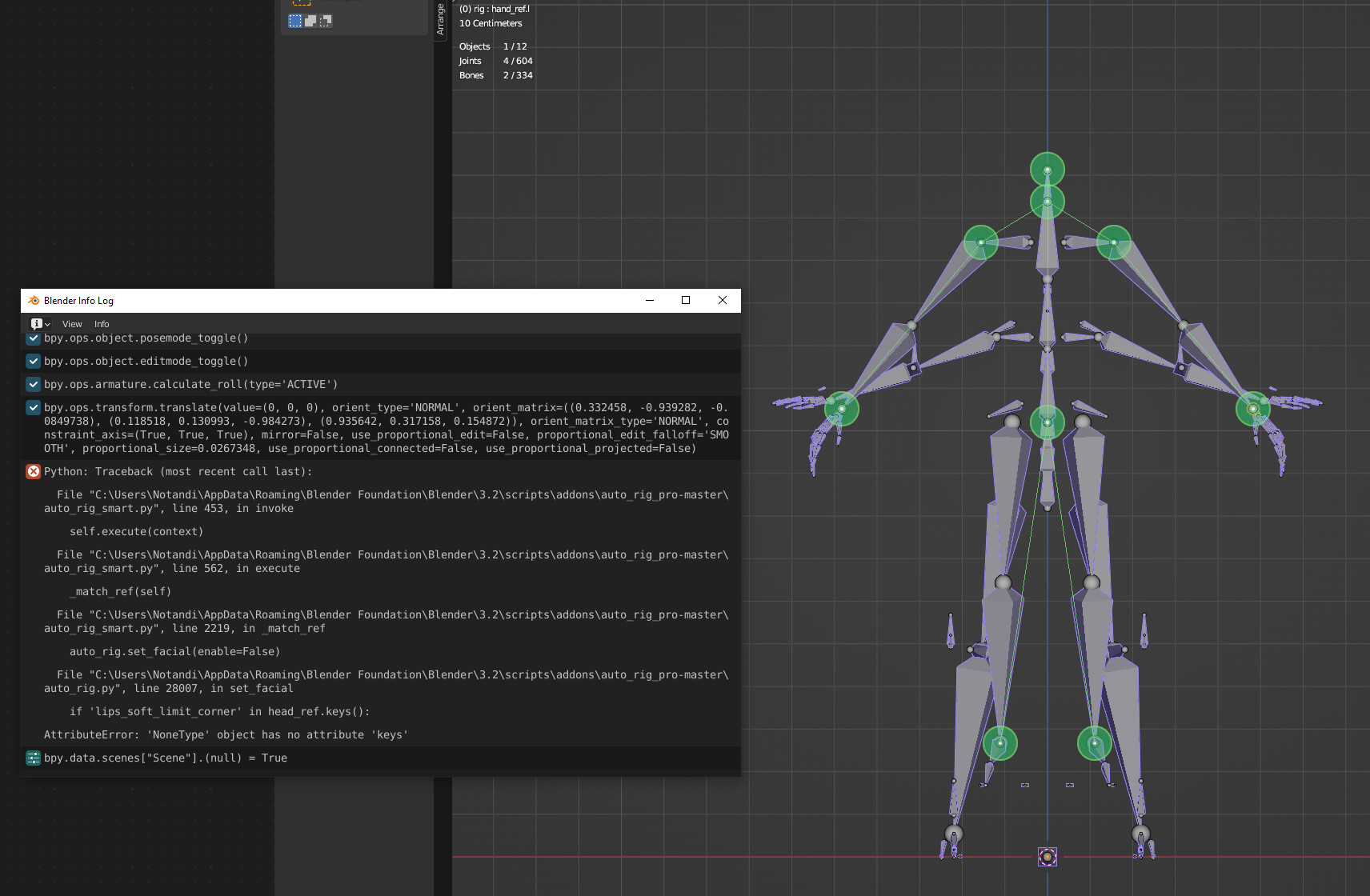The height and width of the screenshot is (896, 1370).
Task: Open the vertical Arrange sidebar tab
Action: (440, 18)
